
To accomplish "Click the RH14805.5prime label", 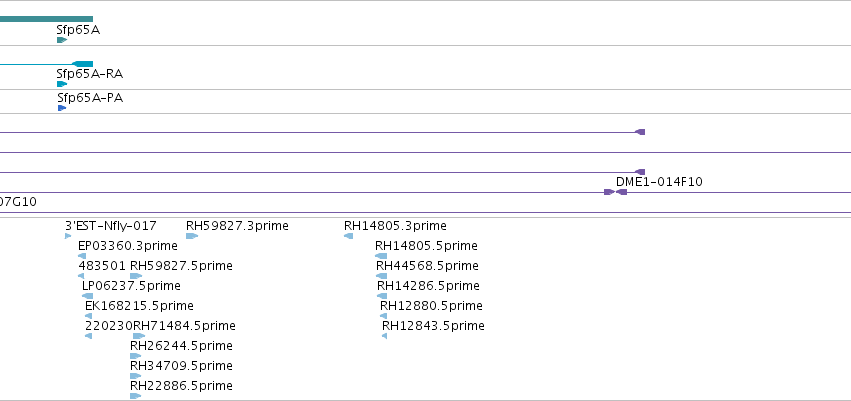I will pos(426,246).
